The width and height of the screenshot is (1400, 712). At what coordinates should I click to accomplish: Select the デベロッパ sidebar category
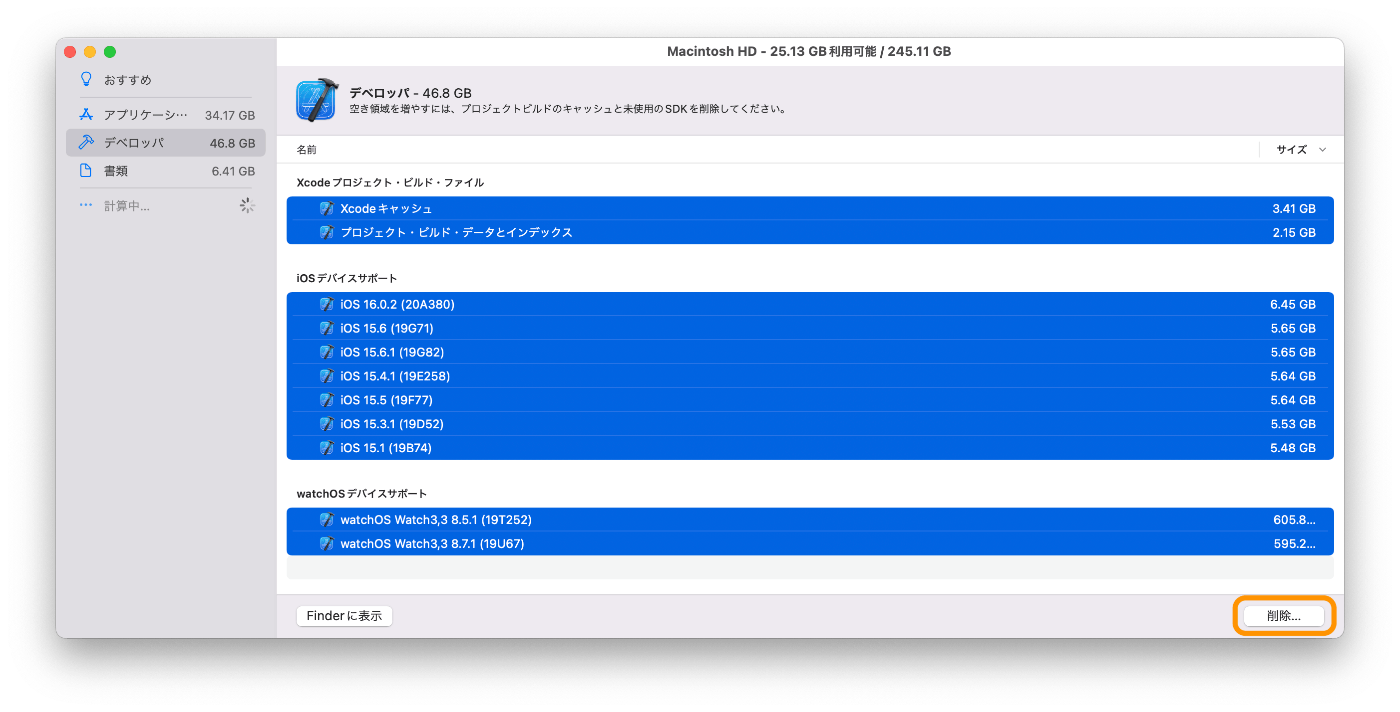(166, 143)
